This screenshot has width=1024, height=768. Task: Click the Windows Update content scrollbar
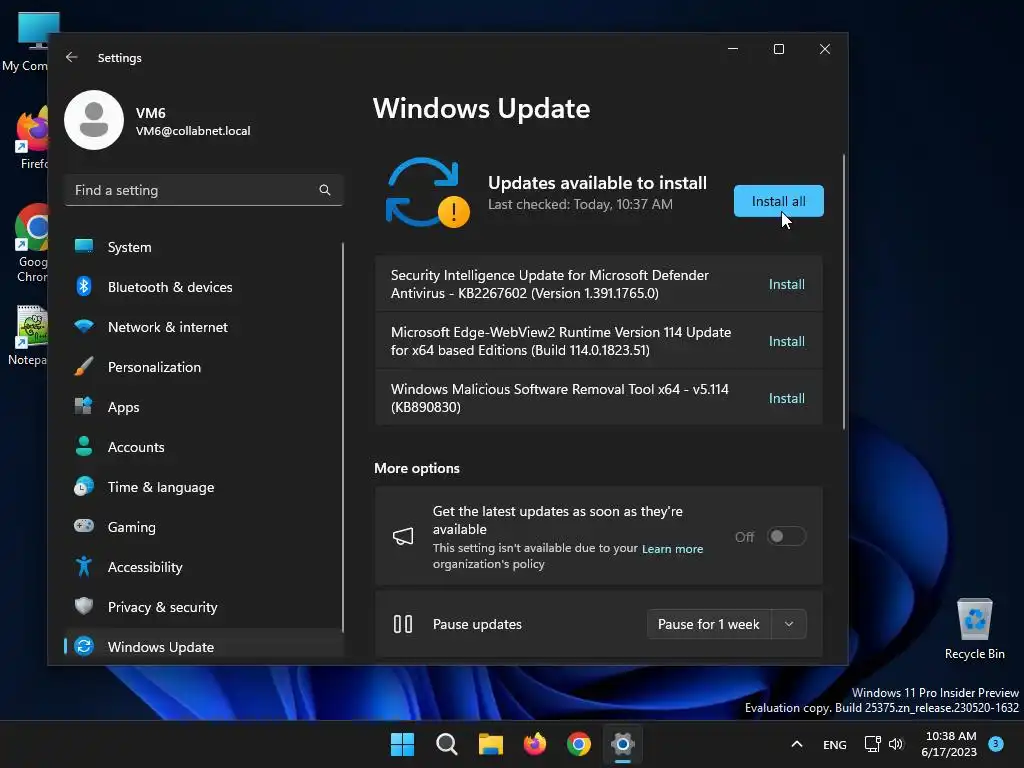click(843, 291)
